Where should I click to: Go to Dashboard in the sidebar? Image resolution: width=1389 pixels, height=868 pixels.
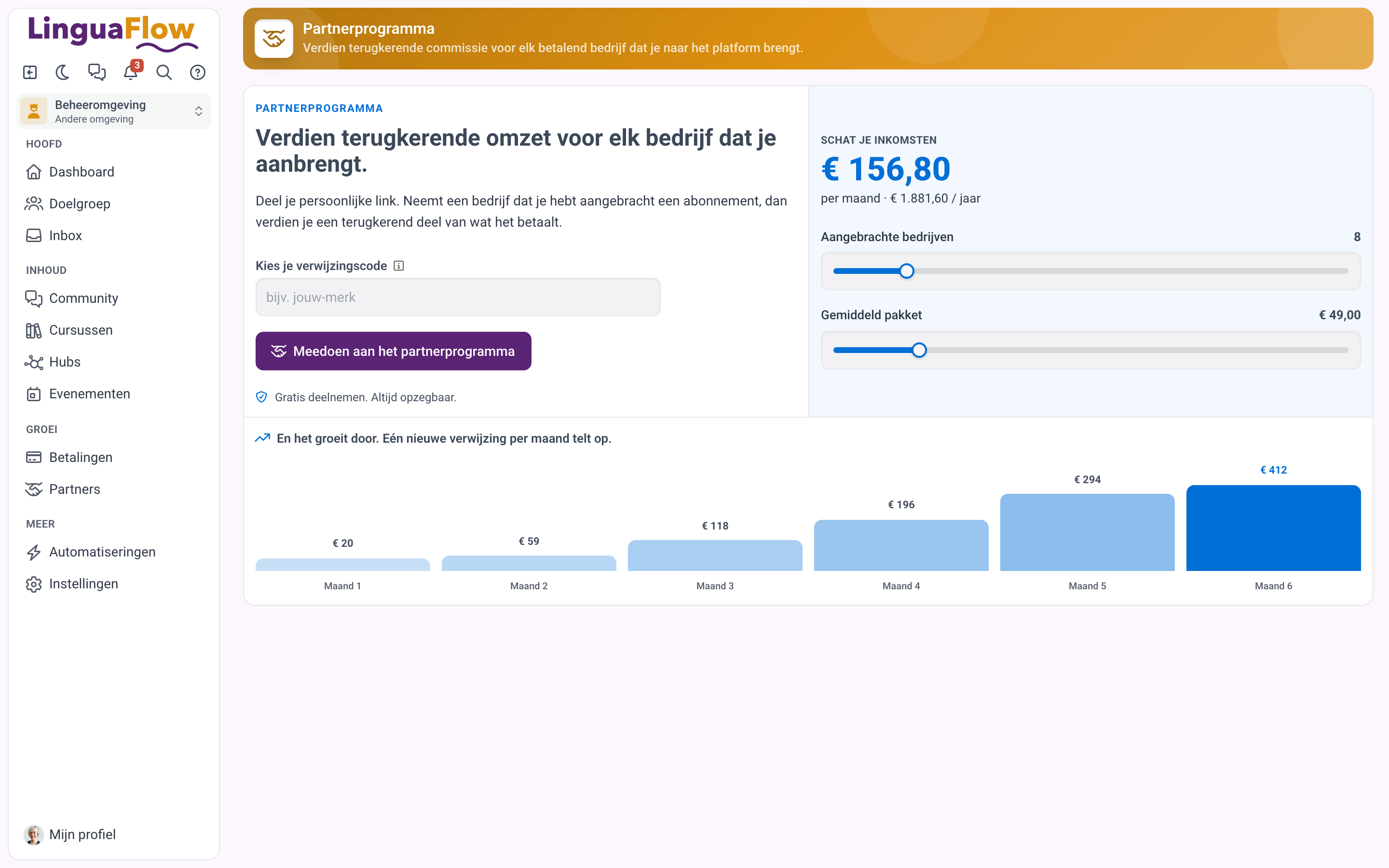point(114,172)
